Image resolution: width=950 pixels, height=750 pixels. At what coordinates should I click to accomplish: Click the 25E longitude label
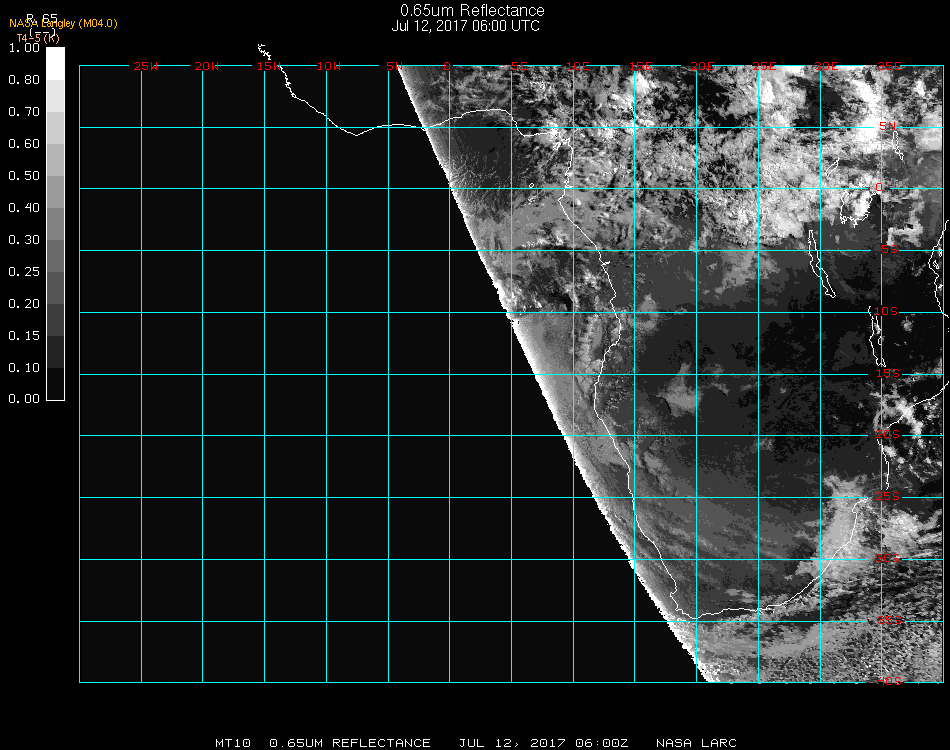(765, 66)
